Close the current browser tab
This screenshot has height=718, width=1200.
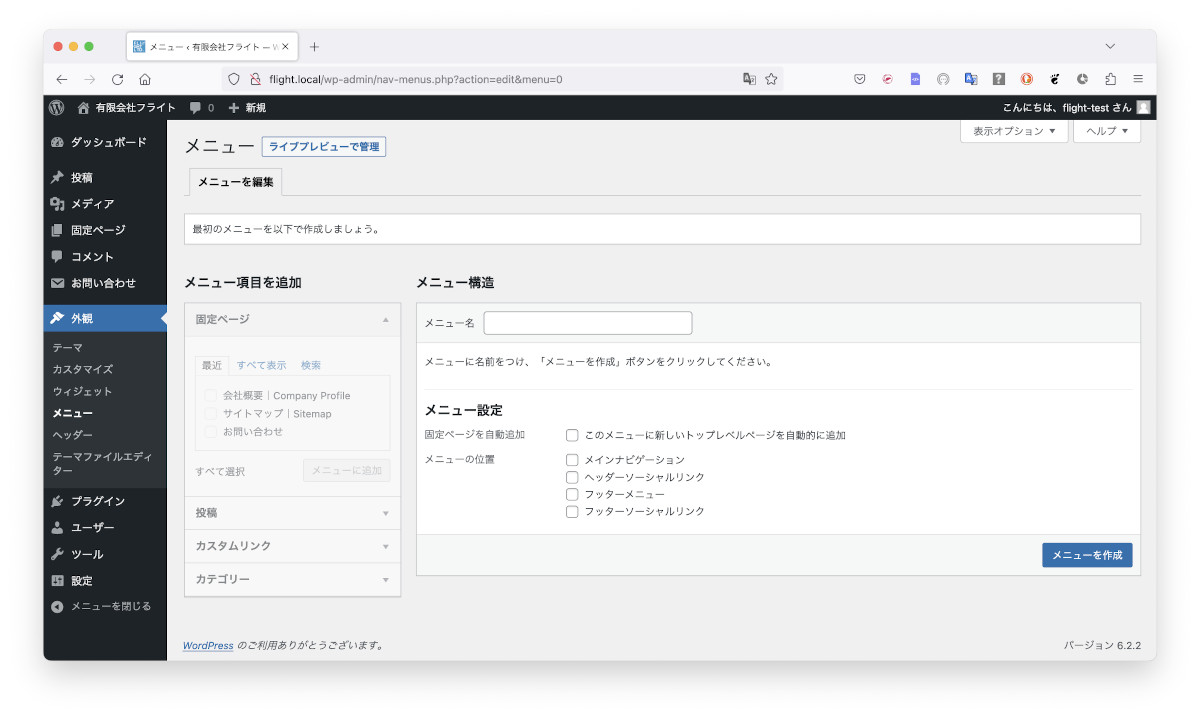286,47
